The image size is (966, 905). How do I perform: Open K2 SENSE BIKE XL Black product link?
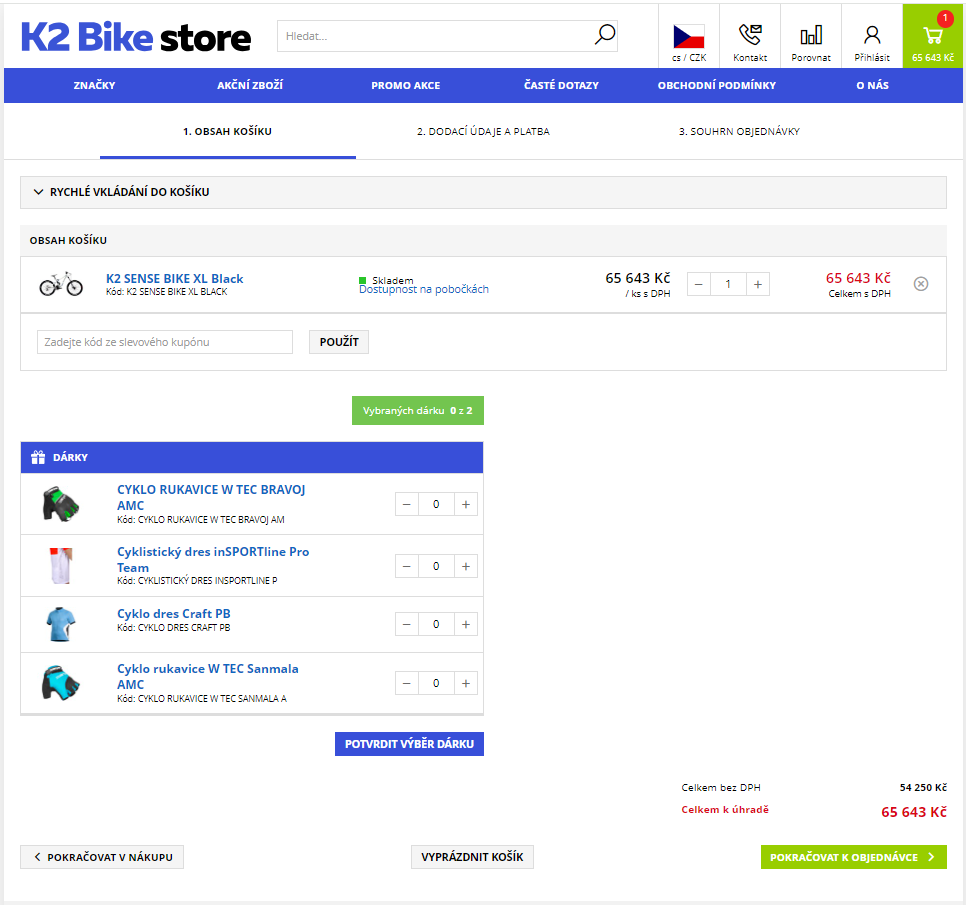[174, 278]
